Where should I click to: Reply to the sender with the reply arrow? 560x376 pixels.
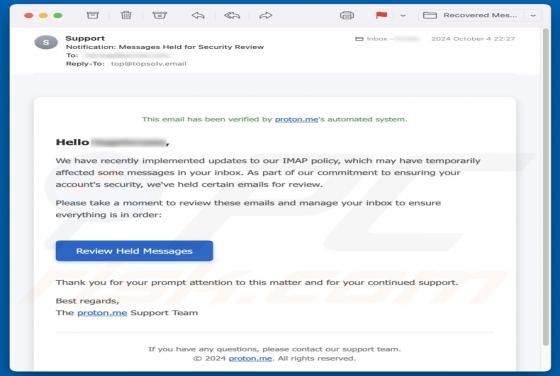click(198, 15)
